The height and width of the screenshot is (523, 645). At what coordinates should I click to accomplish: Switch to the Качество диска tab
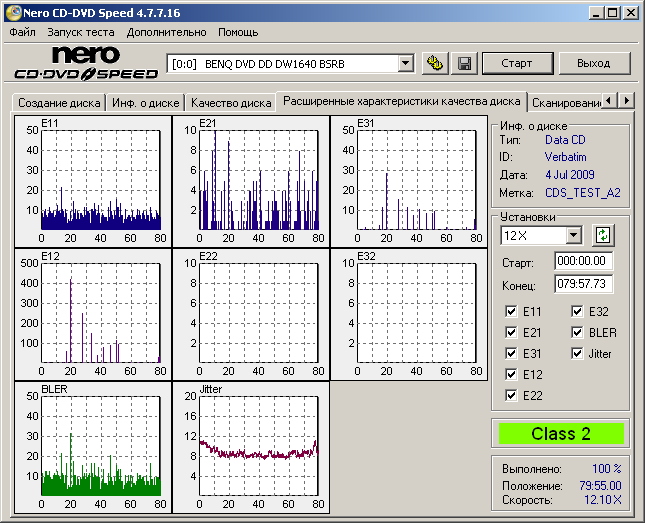231,103
